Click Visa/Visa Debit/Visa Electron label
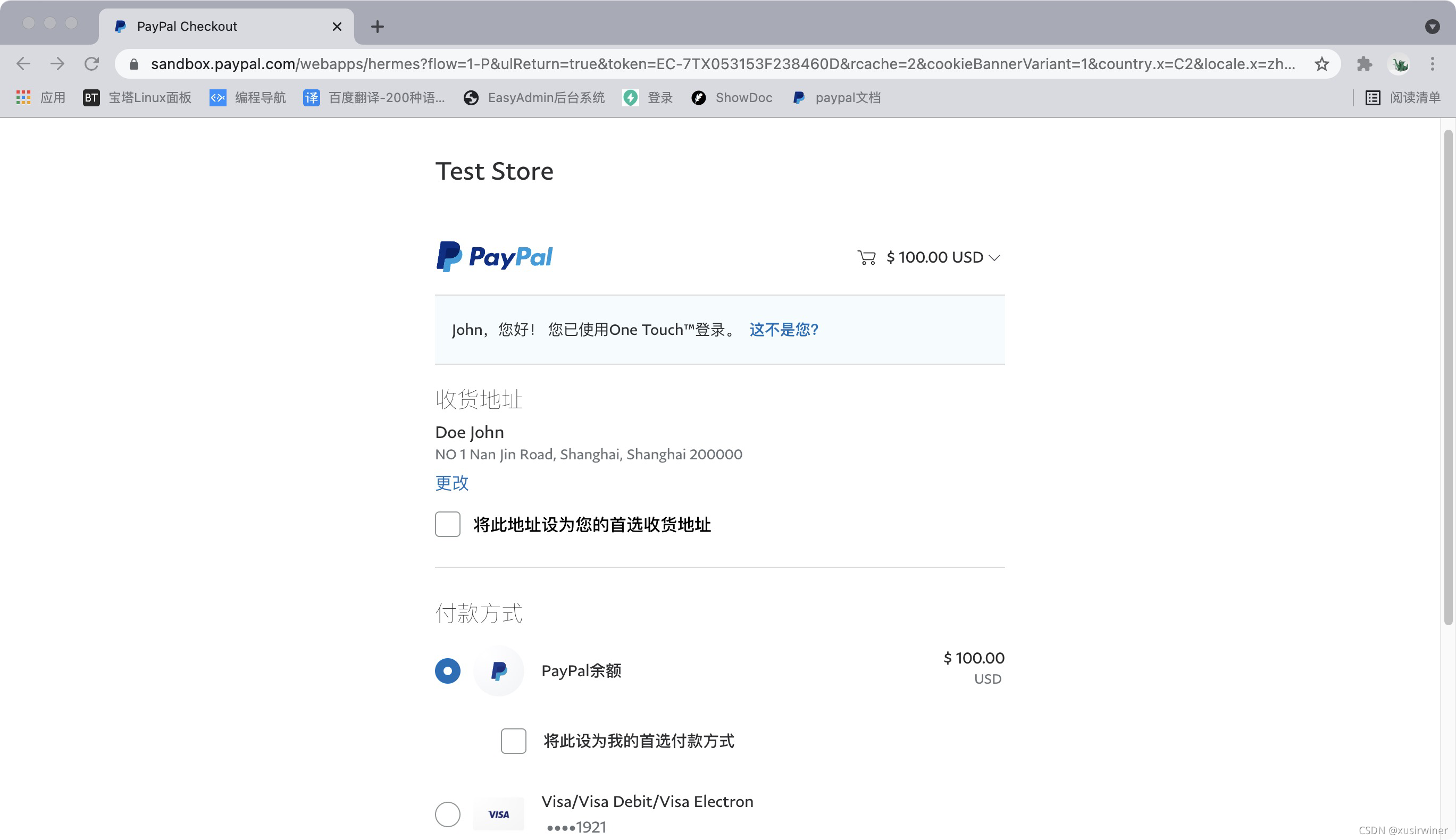 (648, 801)
